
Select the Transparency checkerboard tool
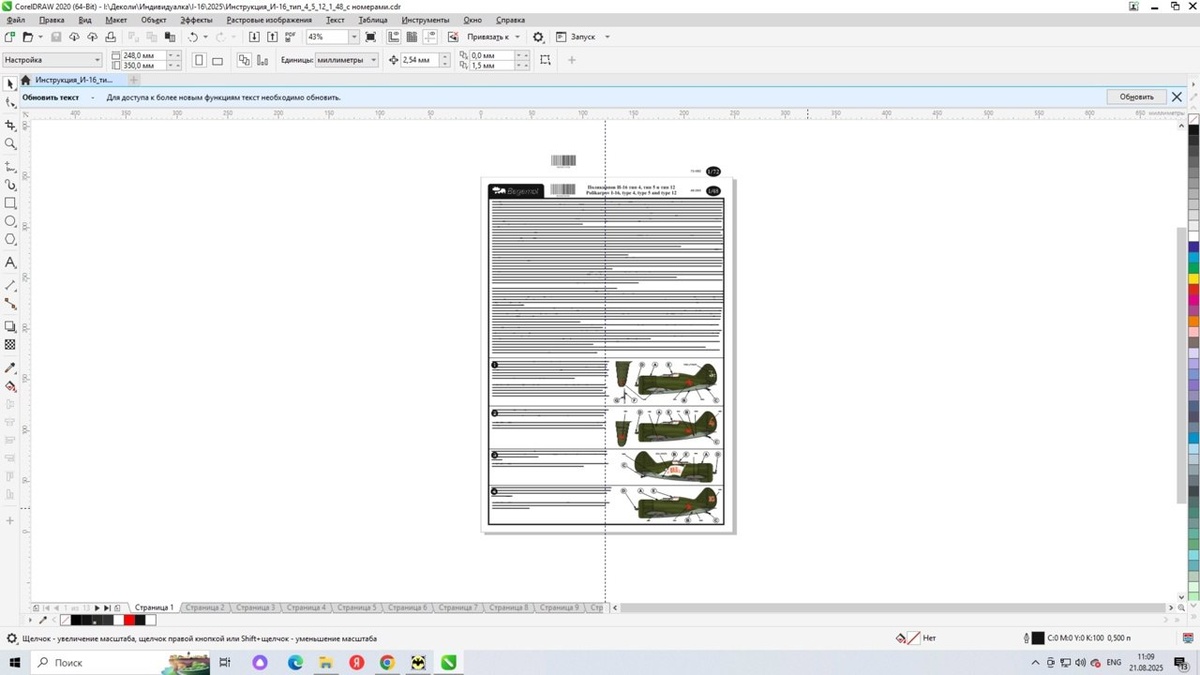click(x=10, y=345)
